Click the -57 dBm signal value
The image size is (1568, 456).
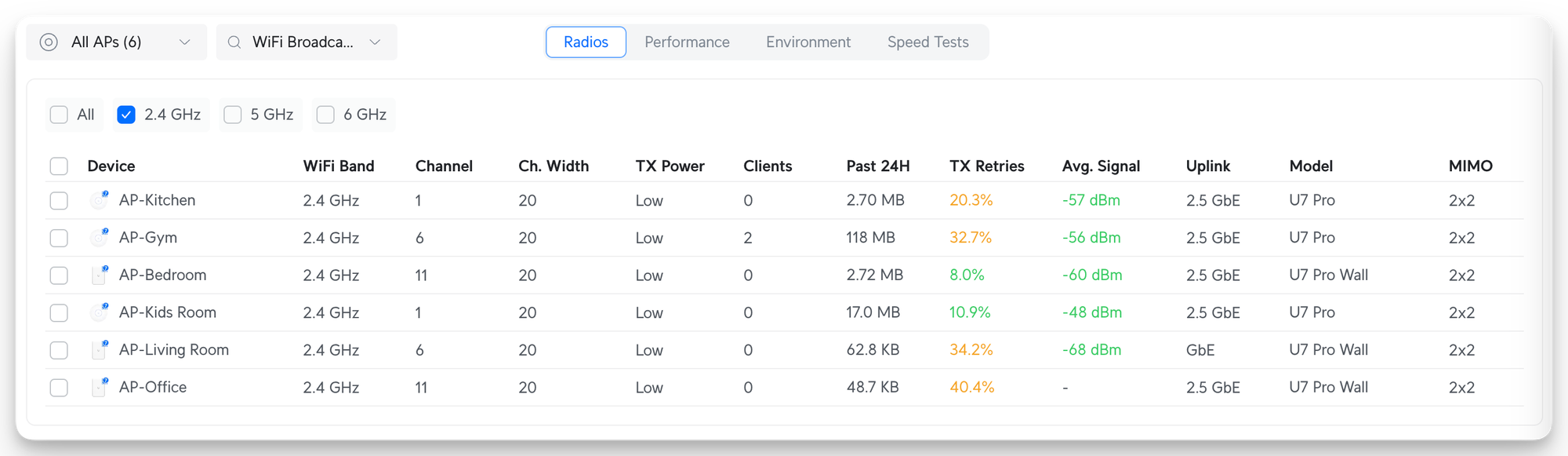pyautogui.click(x=1091, y=200)
